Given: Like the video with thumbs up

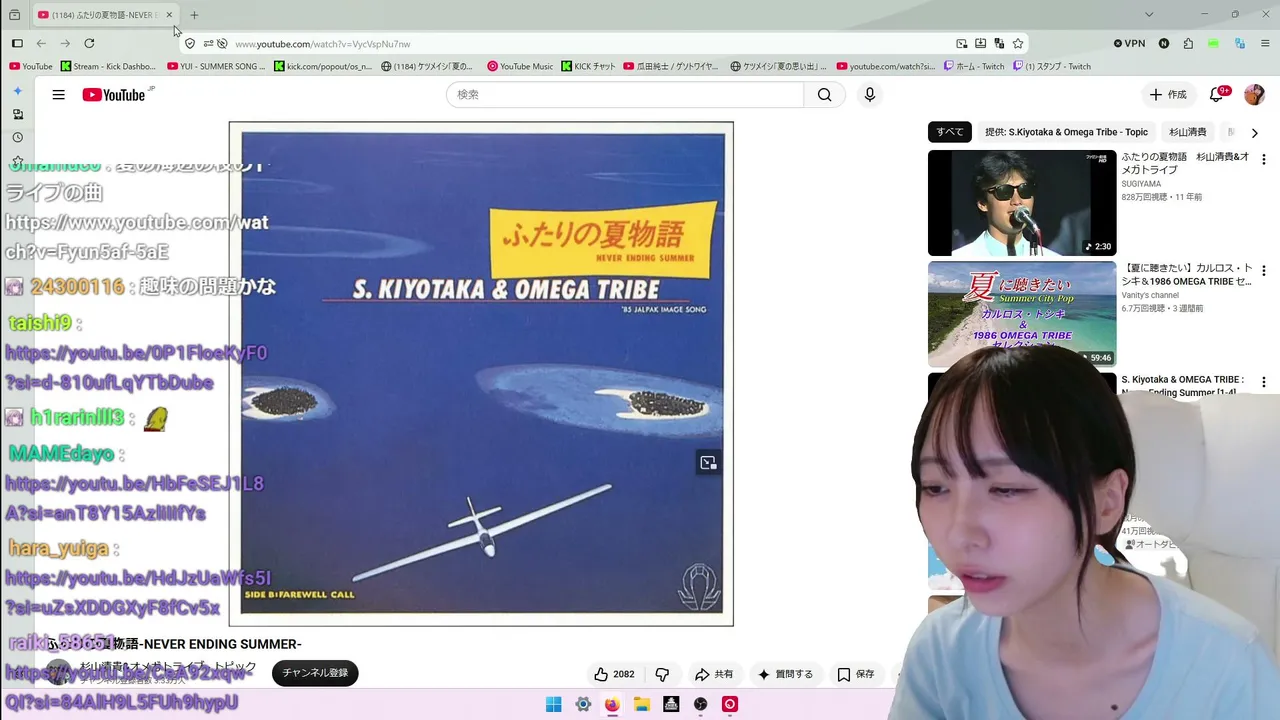Looking at the screenshot, I should (614, 674).
